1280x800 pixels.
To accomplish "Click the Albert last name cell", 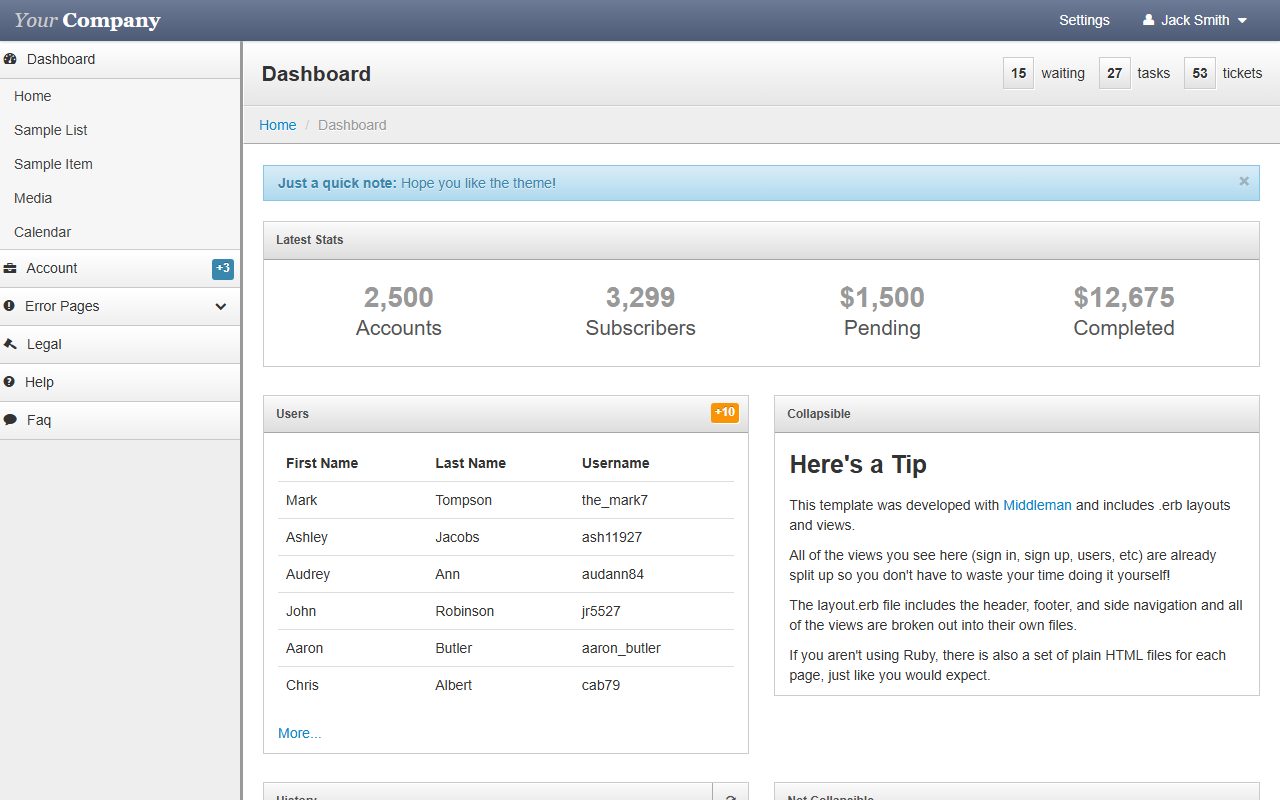I will [454, 685].
